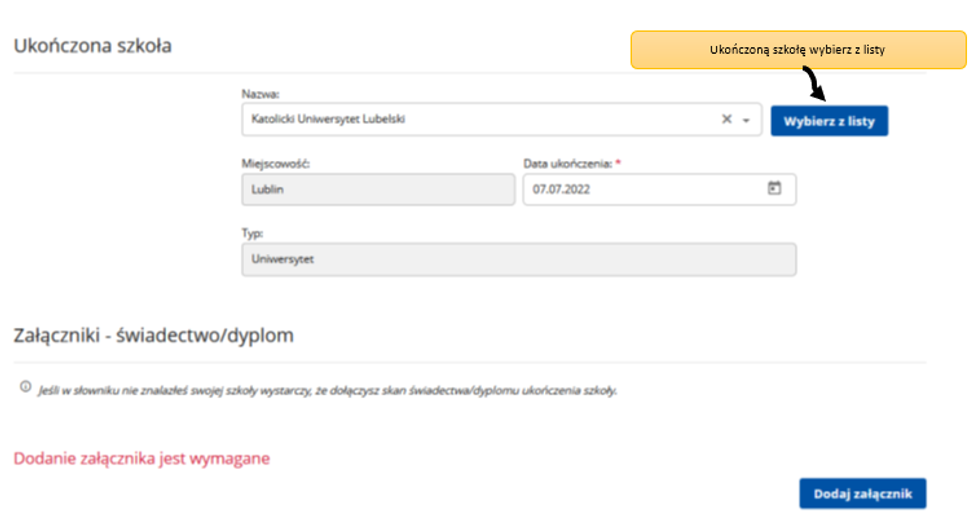Viewport: 977px width, 527px height.
Task: Click the Załączniki - świadectwo/dyplom heading
Action: point(153,335)
